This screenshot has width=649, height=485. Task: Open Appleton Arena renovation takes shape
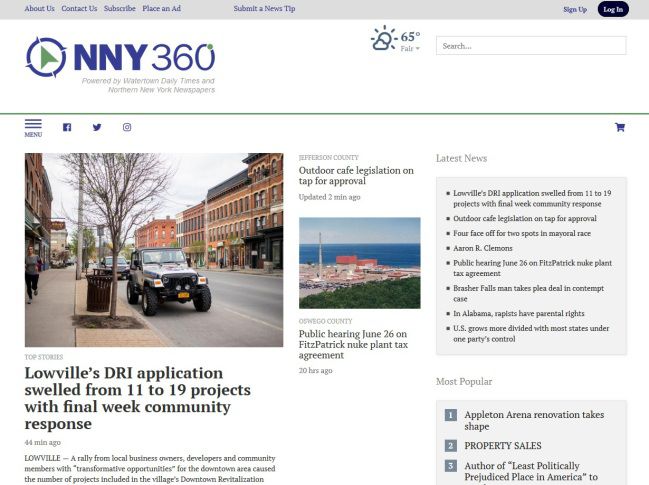[534, 420]
